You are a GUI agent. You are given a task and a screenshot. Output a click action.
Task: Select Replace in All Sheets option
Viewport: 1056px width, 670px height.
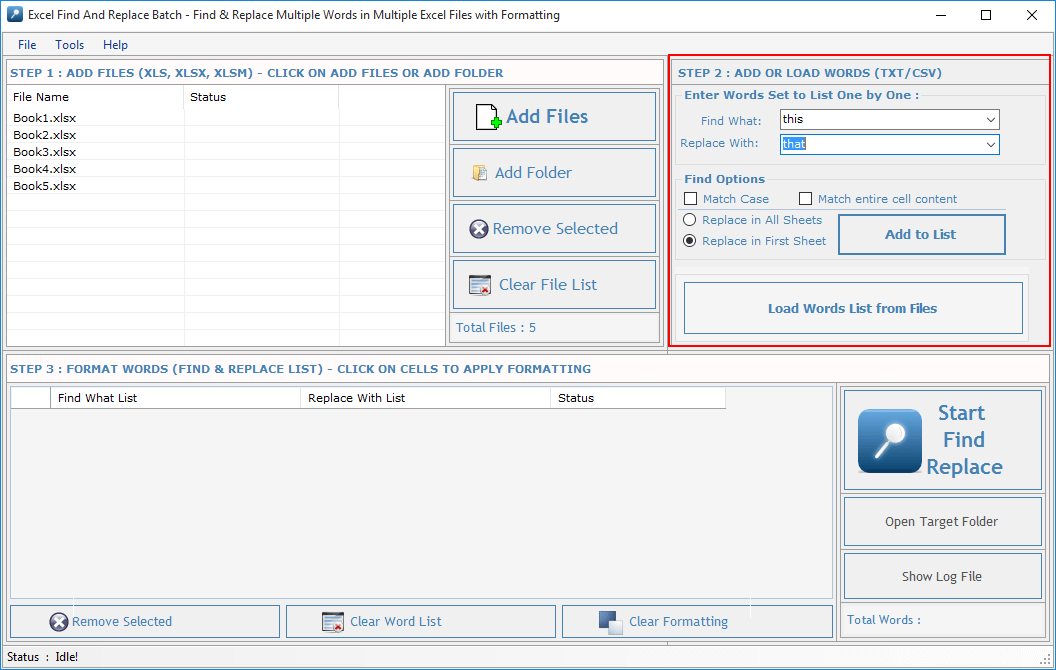[x=690, y=220]
